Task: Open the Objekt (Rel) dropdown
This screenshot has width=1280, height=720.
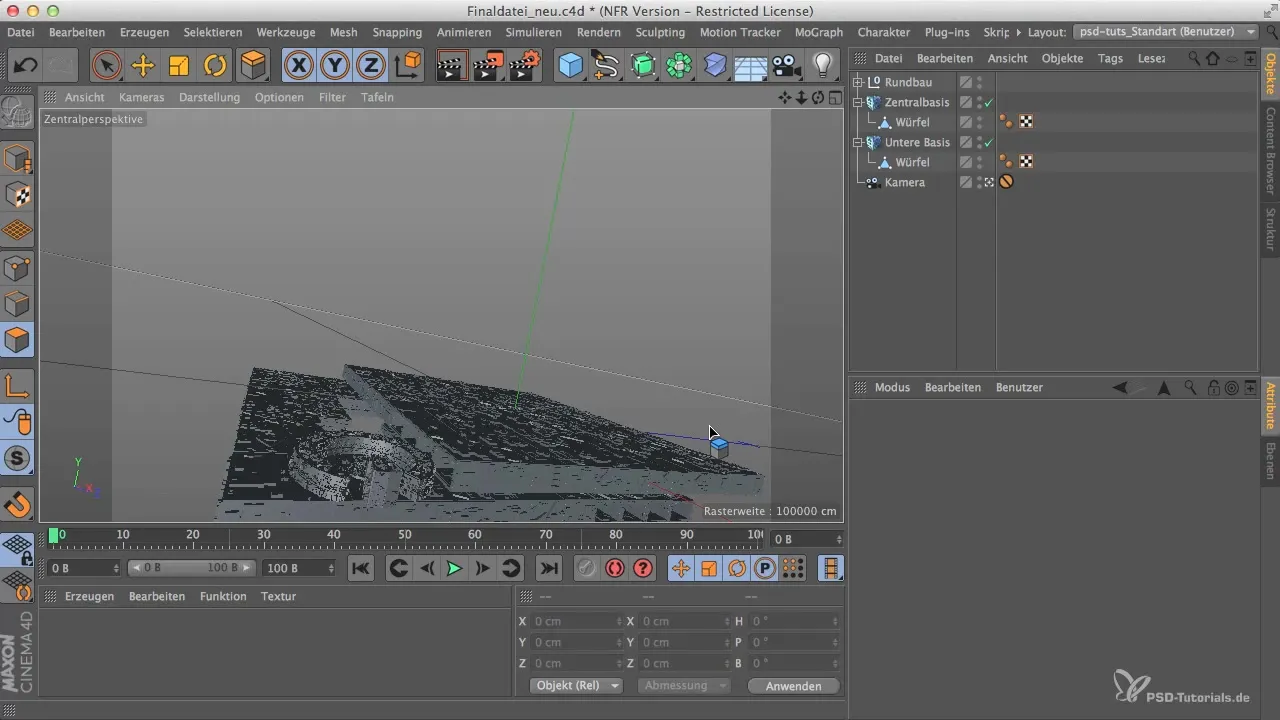Action: [x=575, y=686]
